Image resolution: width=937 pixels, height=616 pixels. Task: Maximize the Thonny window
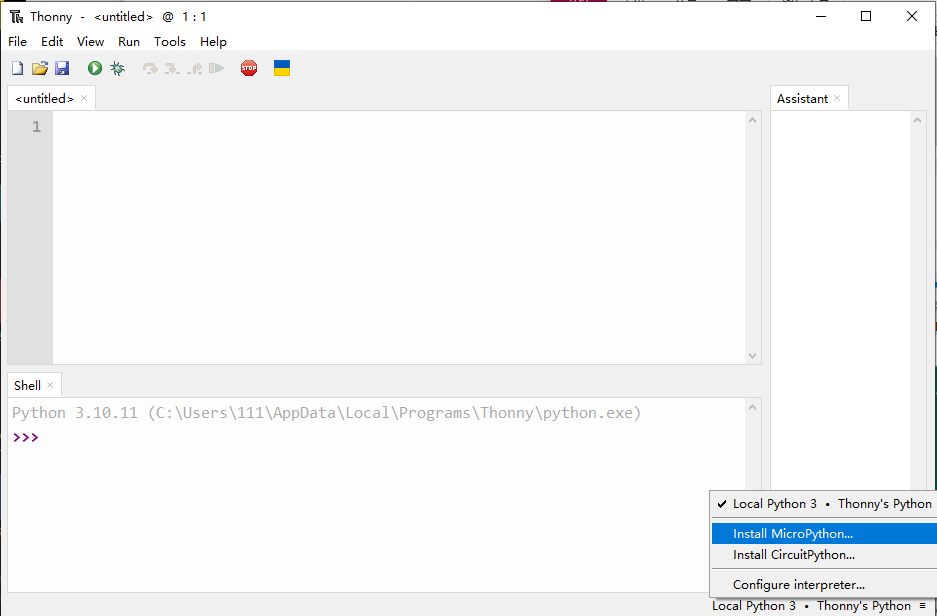click(866, 17)
